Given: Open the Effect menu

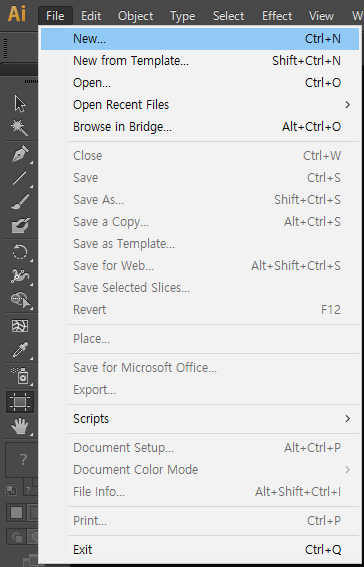Looking at the screenshot, I should 277,16.
